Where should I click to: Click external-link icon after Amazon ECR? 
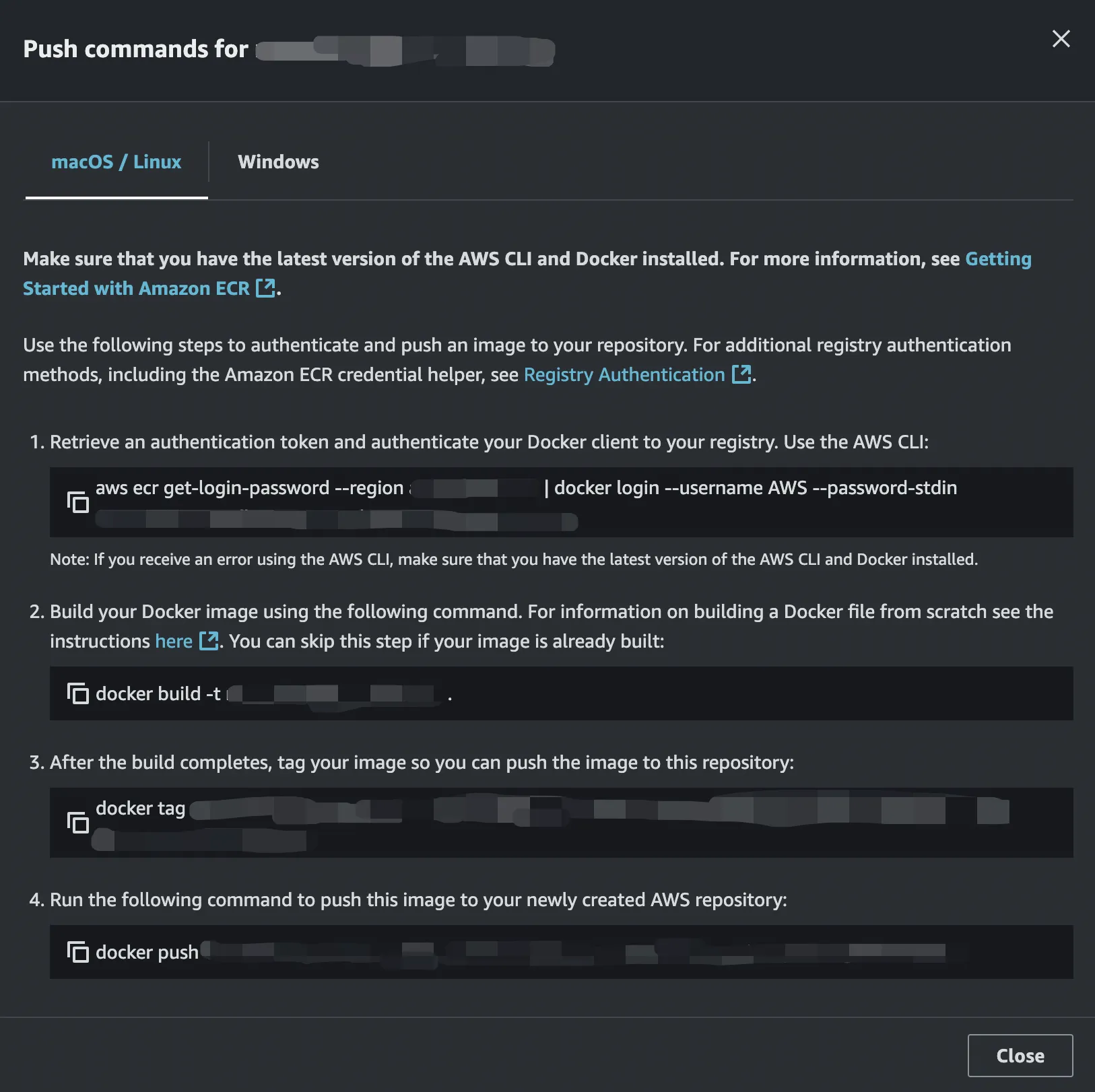(266, 288)
